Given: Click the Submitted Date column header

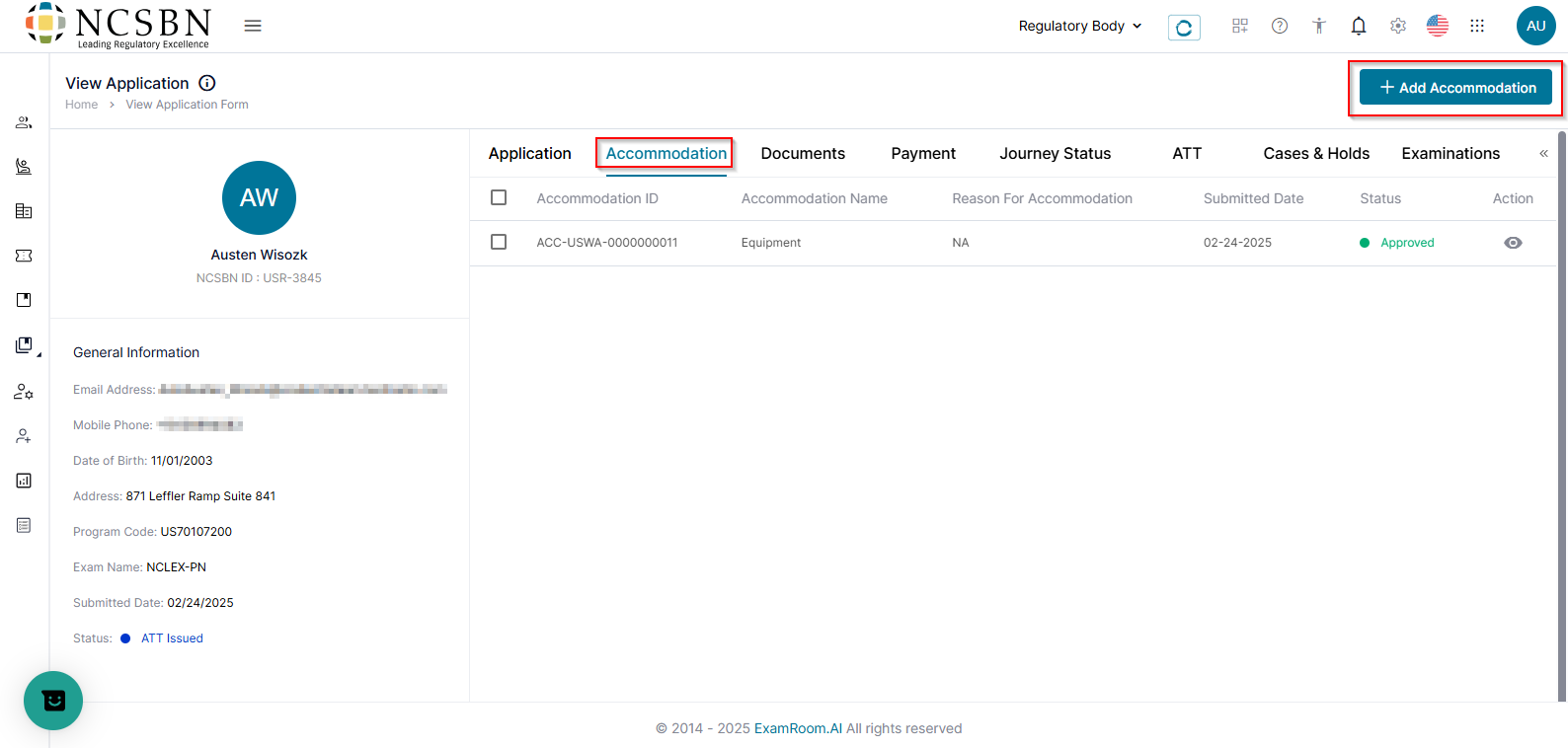Looking at the screenshot, I should coord(1253,198).
